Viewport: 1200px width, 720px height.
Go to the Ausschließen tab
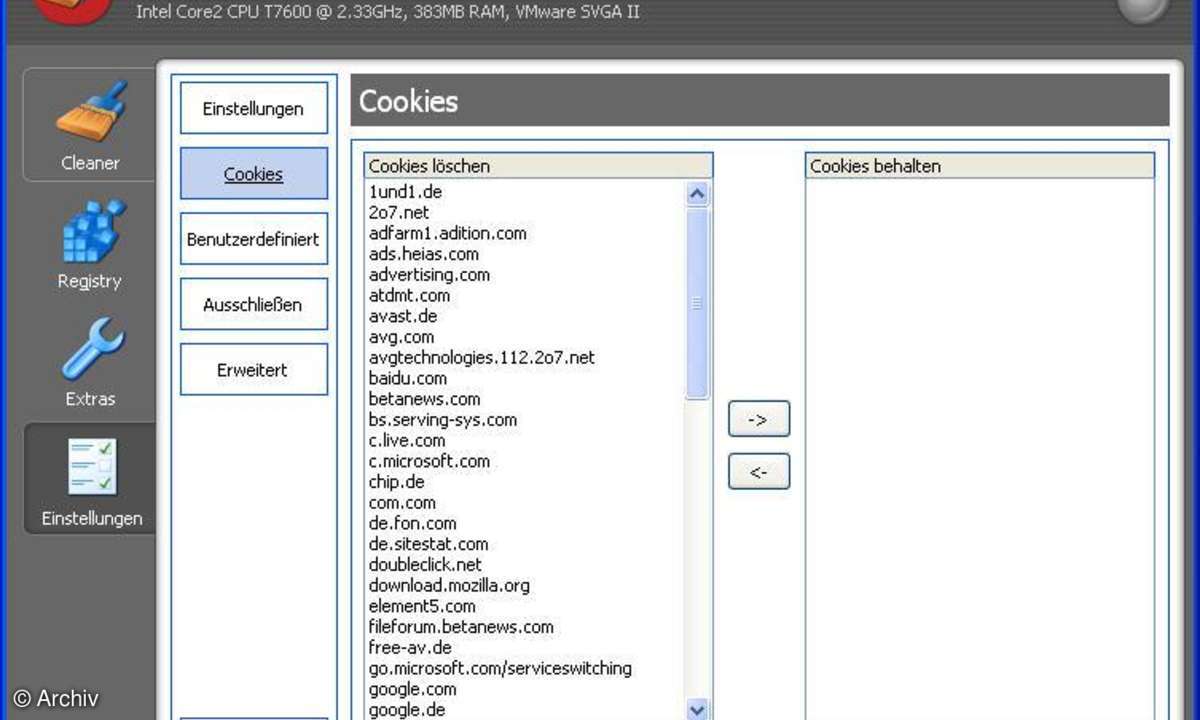253,305
